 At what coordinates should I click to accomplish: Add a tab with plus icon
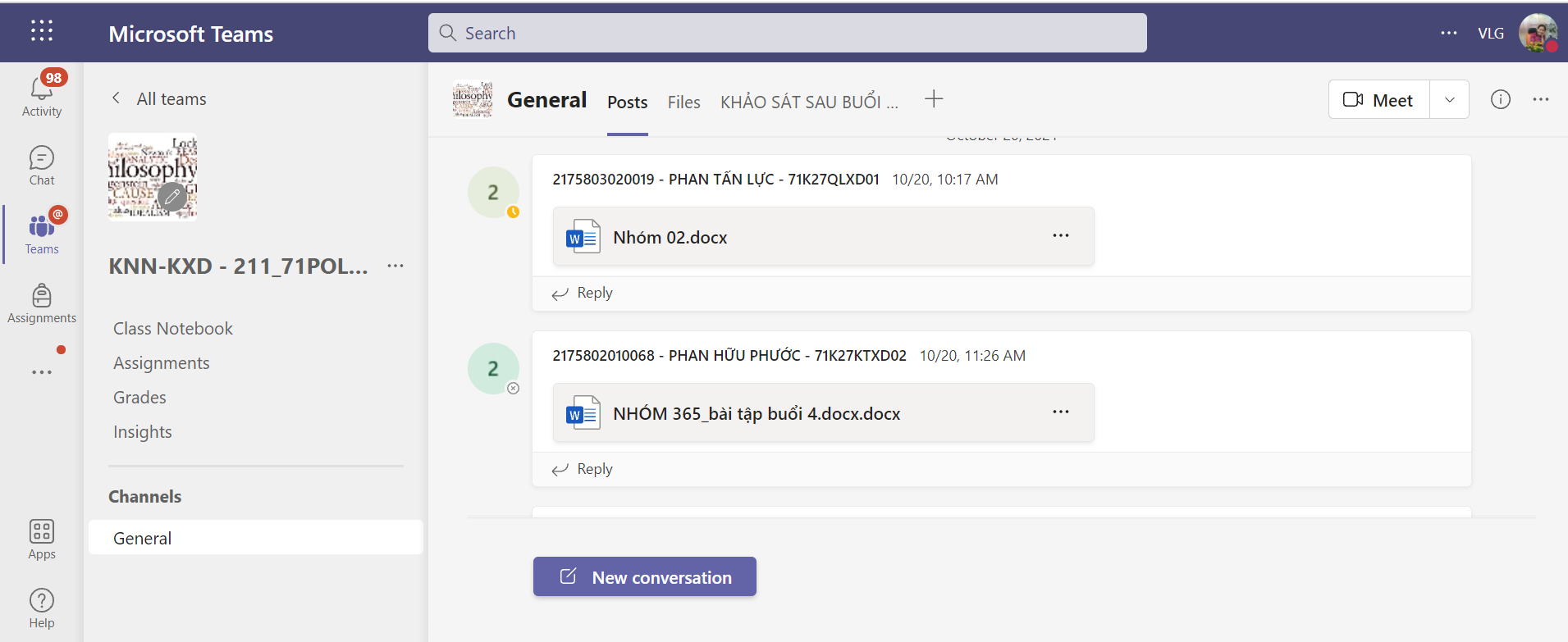[934, 99]
